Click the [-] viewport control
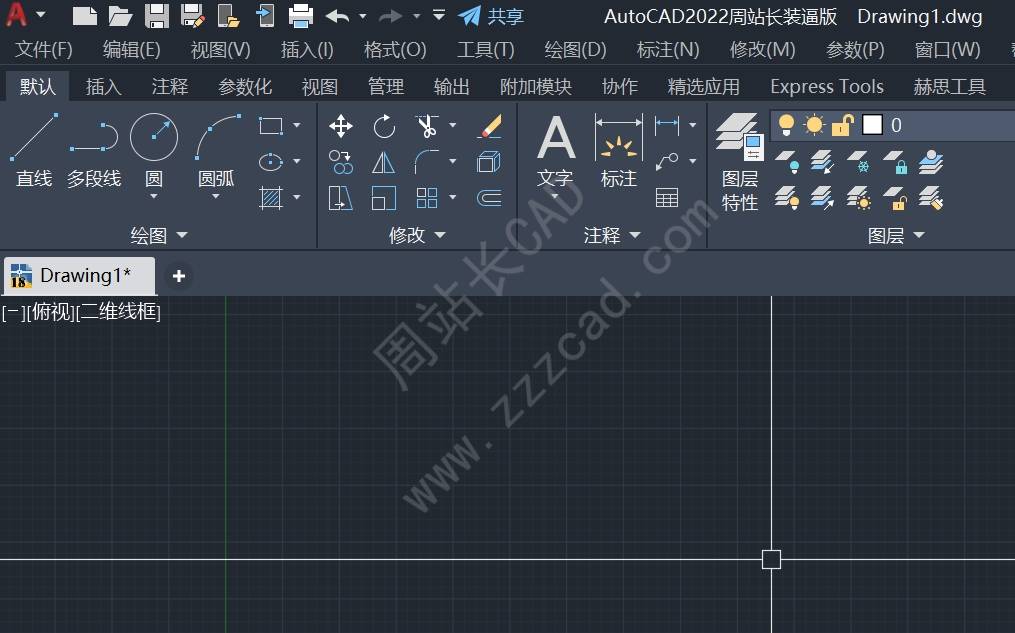1015x633 pixels. click(14, 312)
